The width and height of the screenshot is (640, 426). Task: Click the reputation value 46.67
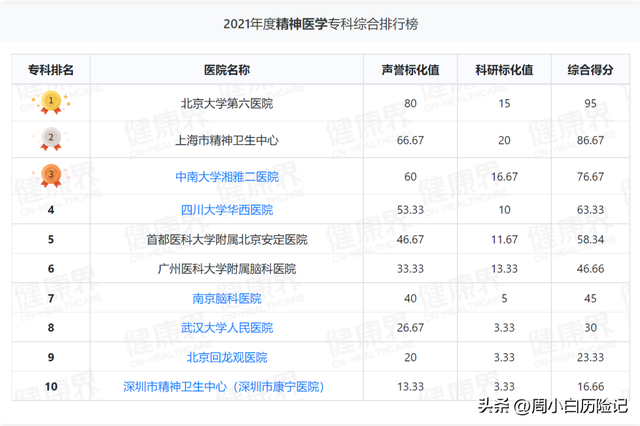[410, 240]
